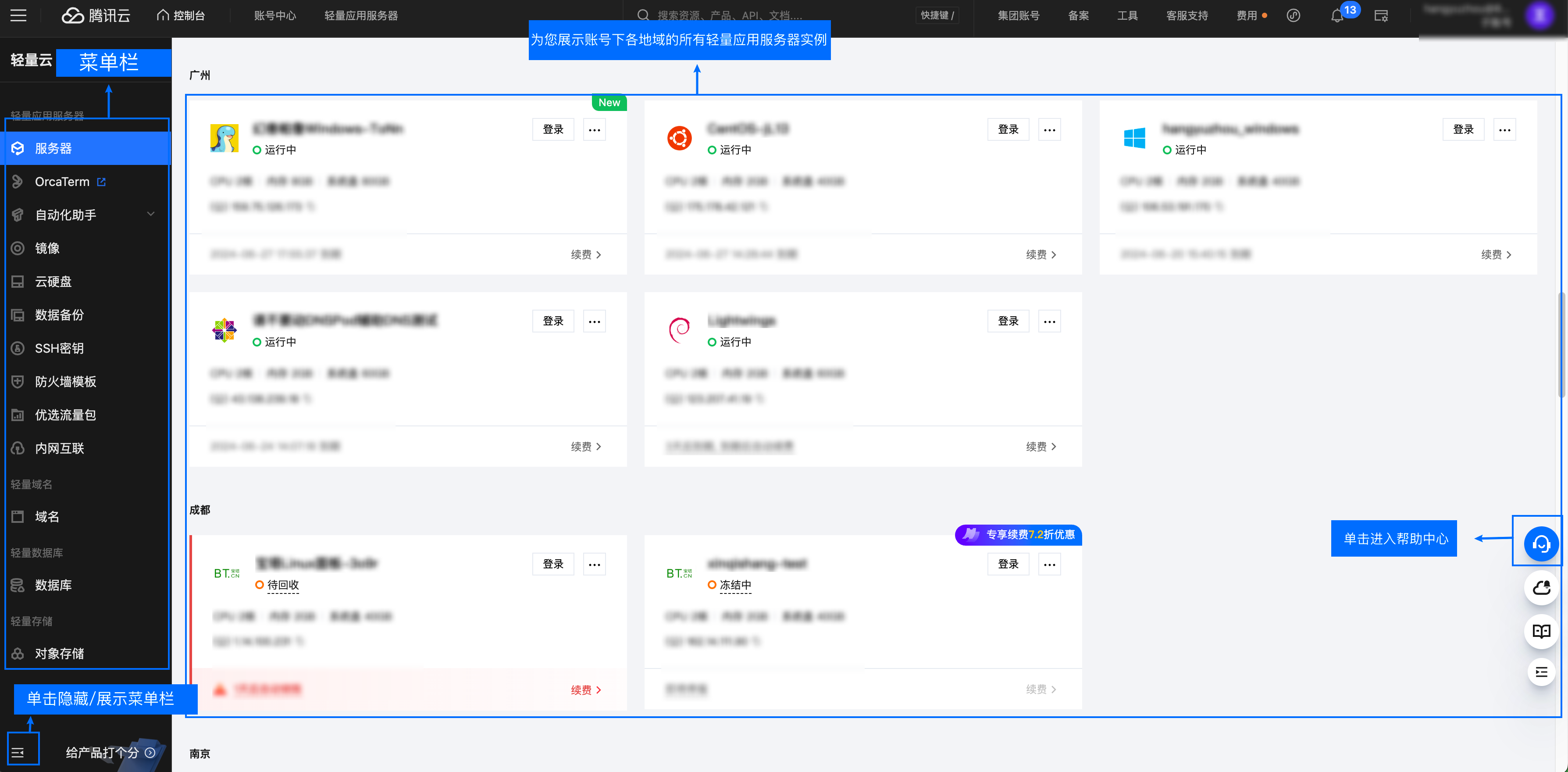Open more options for hangzhou windows instance
The width and height of the screenshot is (1568, 772).
[1504, 130]
